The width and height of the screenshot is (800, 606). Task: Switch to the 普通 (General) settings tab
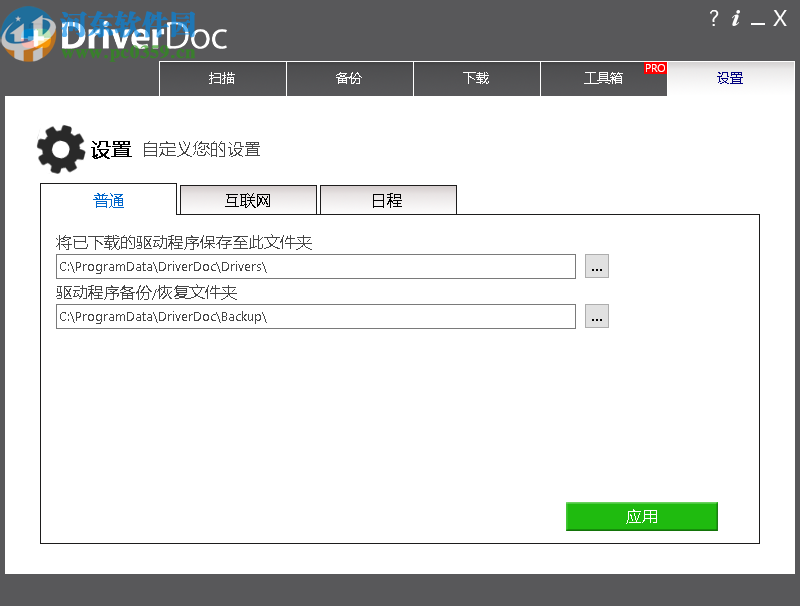tap(108, 200)
